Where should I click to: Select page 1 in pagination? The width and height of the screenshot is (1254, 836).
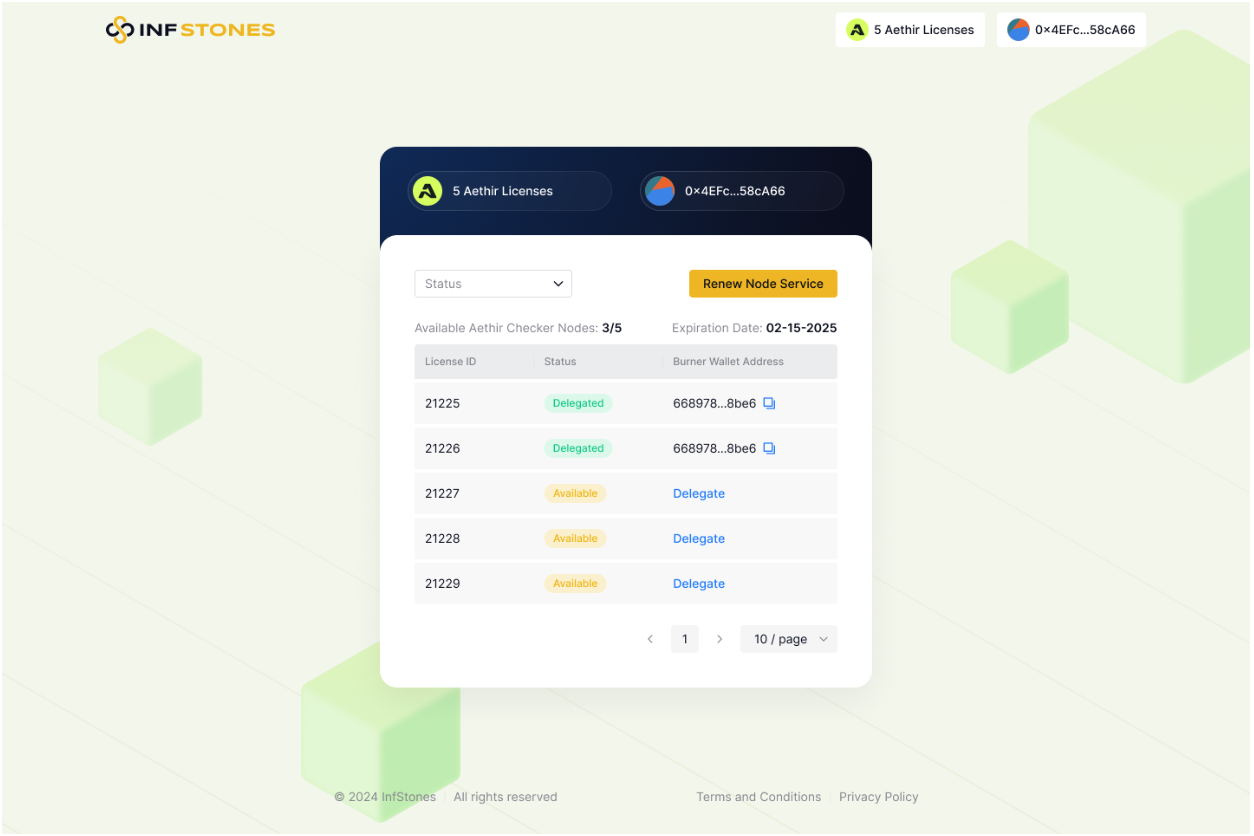[685, 639]
